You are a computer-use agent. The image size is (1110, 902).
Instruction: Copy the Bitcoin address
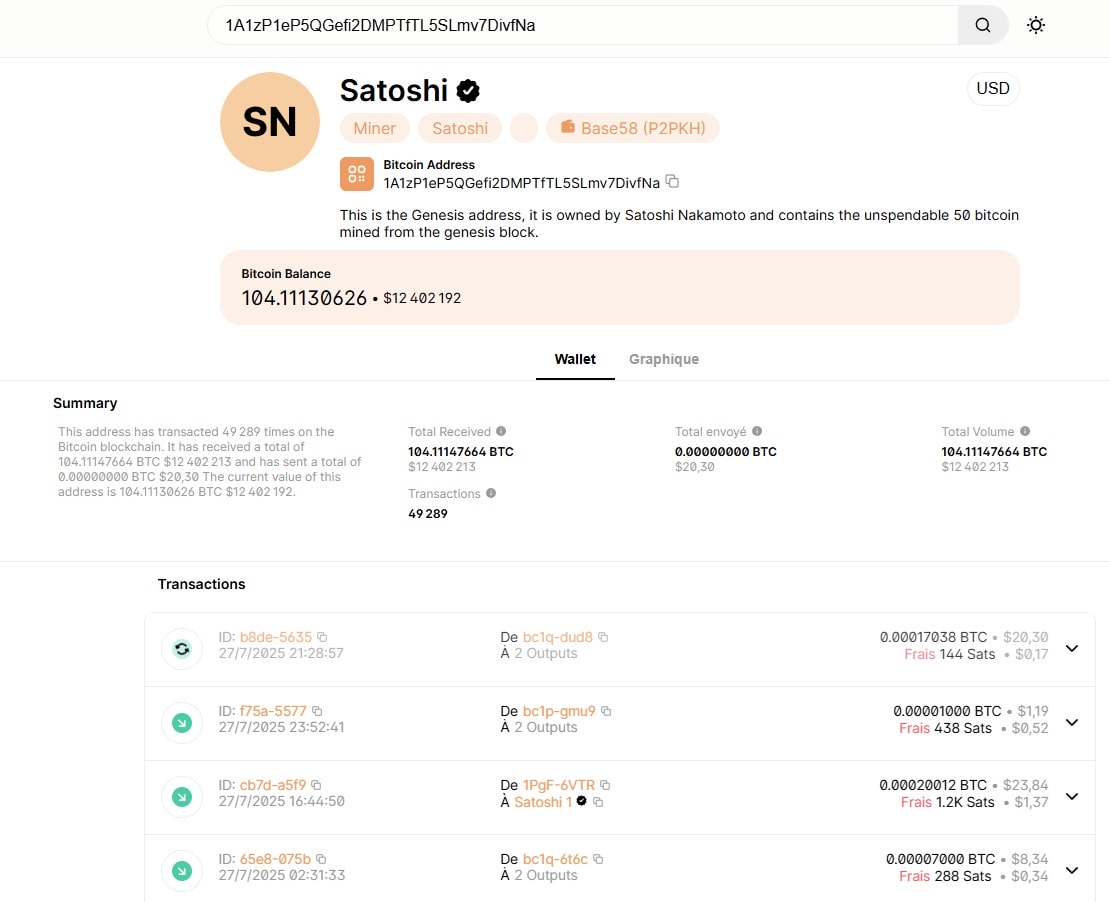point(672,182)
